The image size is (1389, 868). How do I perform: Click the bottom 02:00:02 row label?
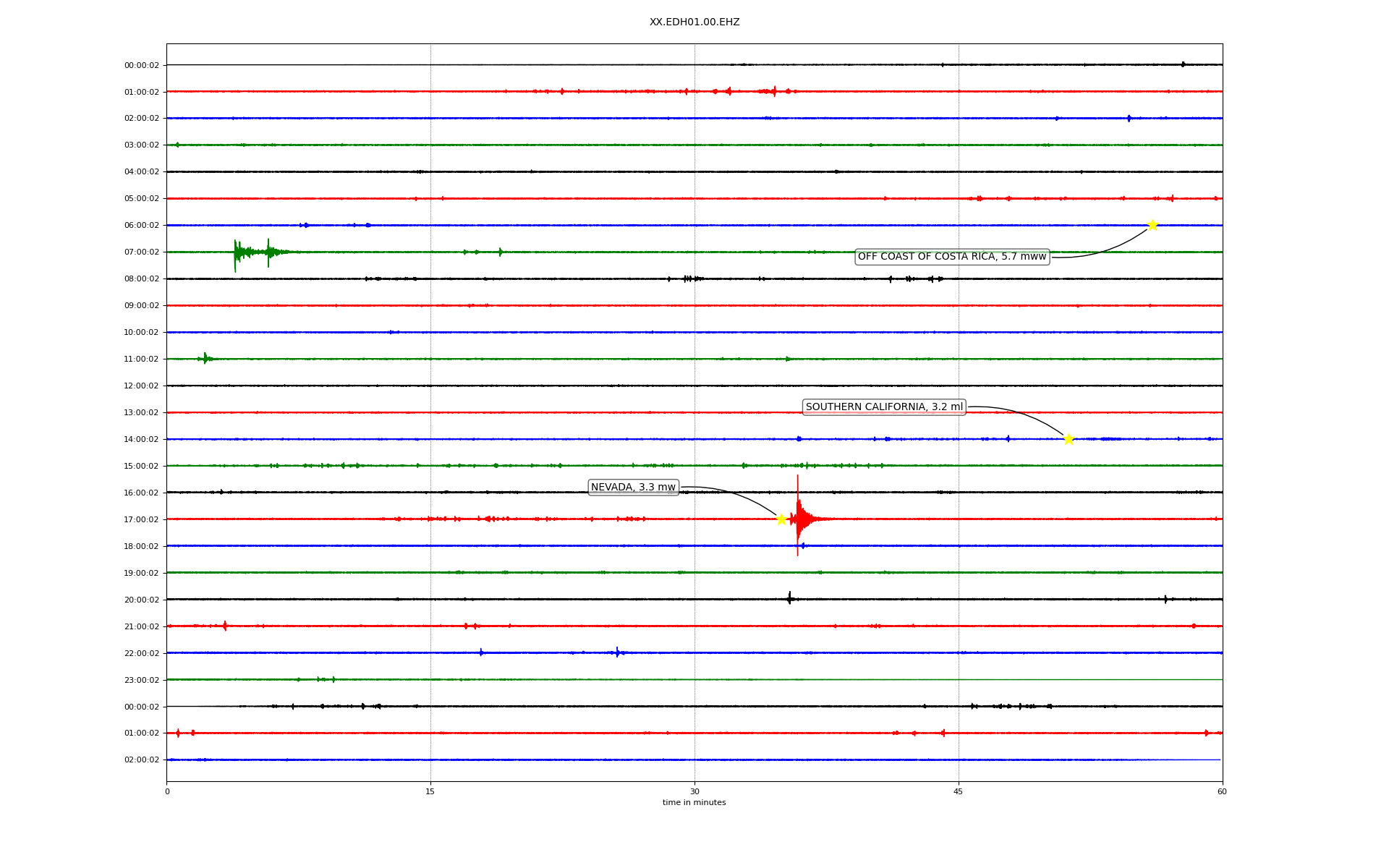point(141,760)
